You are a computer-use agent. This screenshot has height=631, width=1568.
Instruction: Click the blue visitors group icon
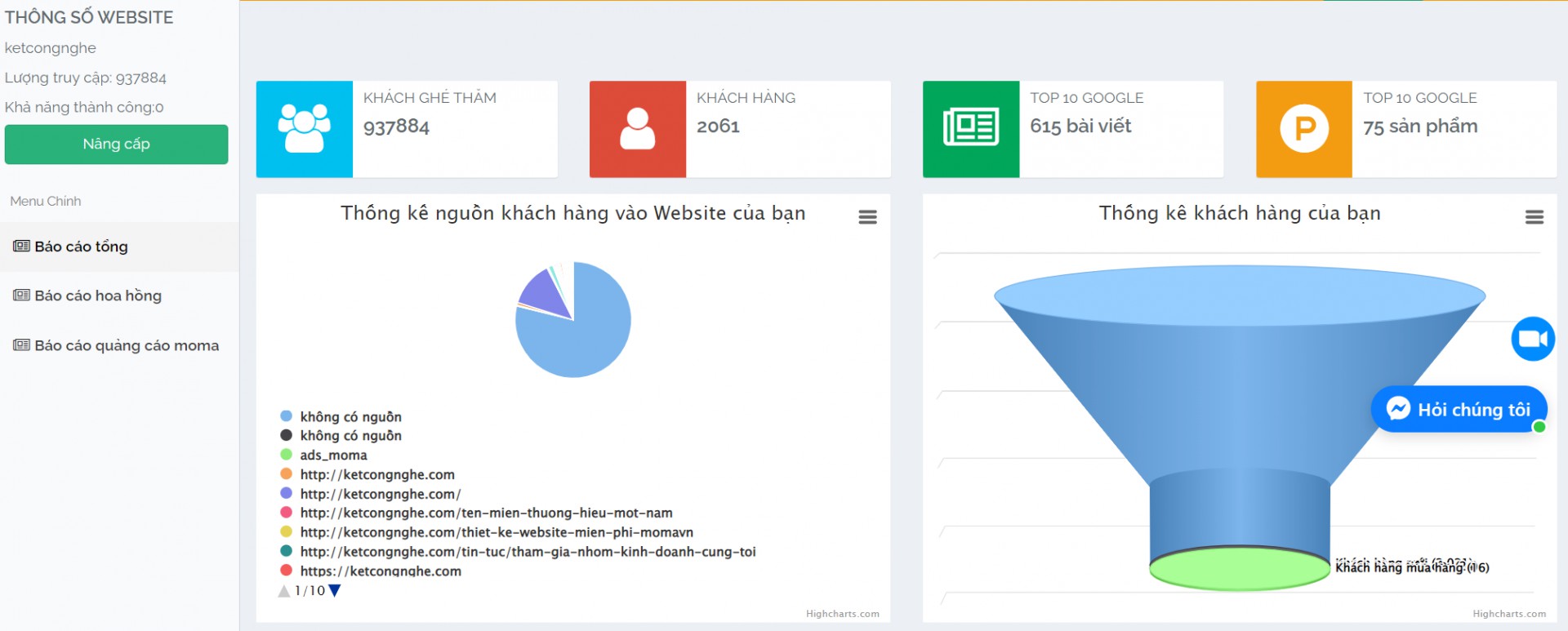[x=304, y=129]
